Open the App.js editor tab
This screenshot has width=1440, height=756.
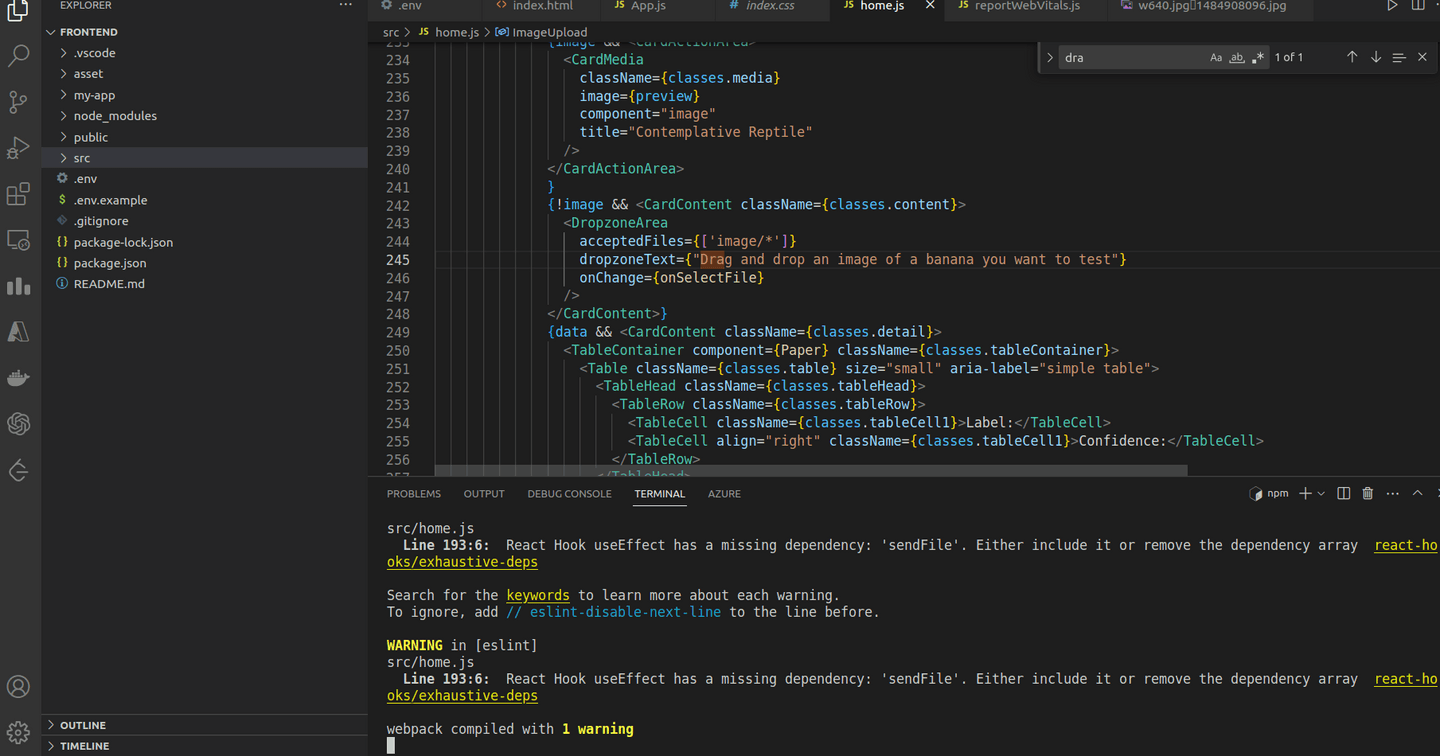pos(648,6)
